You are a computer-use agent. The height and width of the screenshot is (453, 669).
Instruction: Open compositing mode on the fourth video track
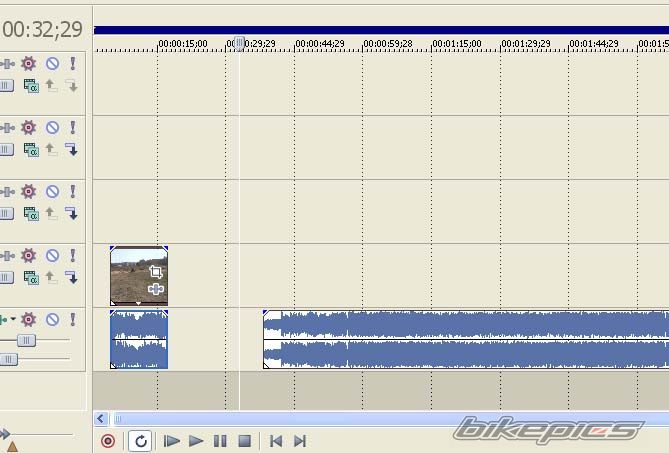[x=31, y=278]
